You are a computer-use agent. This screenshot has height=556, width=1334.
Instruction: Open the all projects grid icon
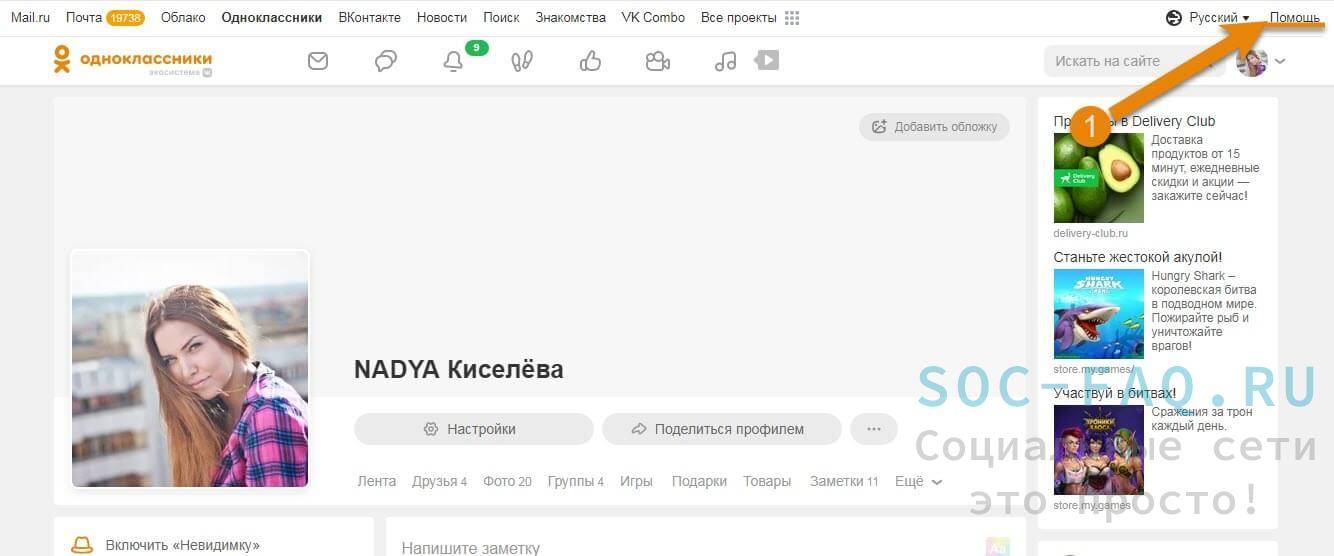pyautogui.click(x=792, y=18)
